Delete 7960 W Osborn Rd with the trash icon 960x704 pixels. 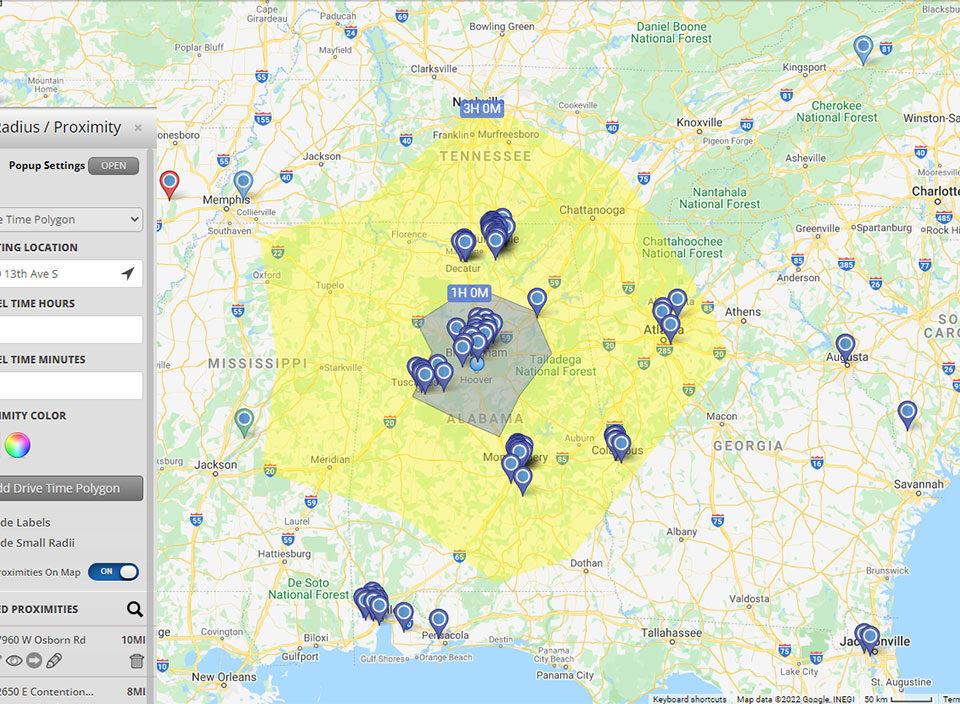(137, 661)
